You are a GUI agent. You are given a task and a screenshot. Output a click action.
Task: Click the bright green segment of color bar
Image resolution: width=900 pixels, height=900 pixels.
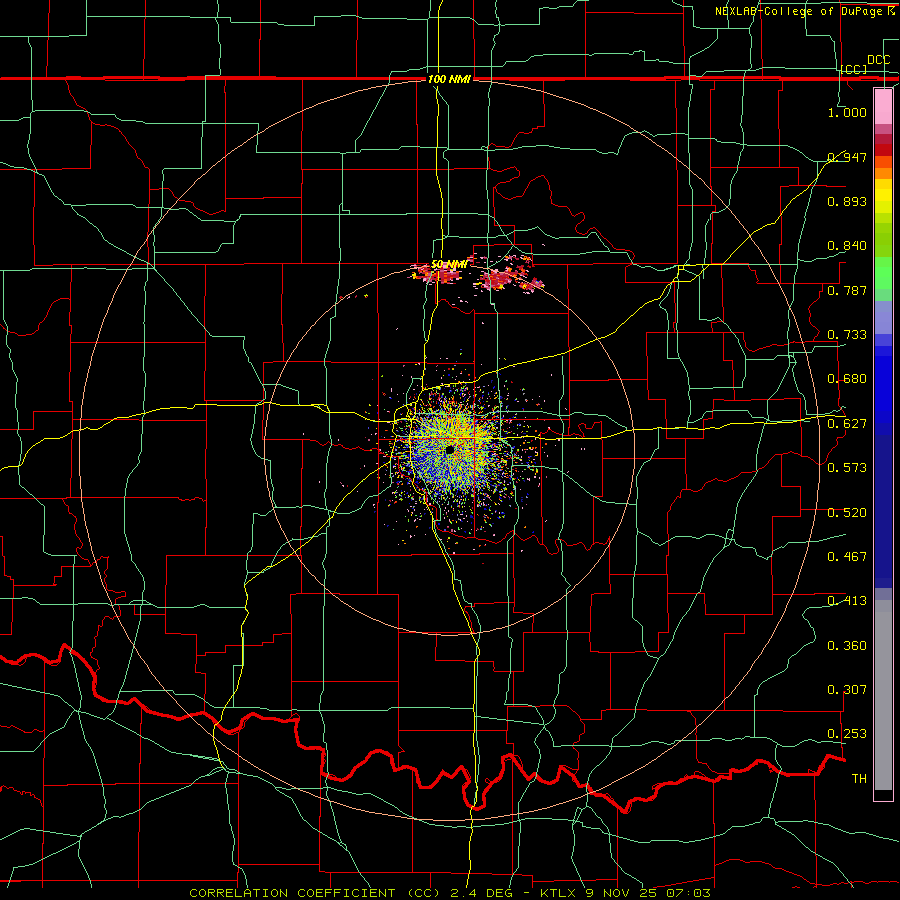click(x=883, y=273)
